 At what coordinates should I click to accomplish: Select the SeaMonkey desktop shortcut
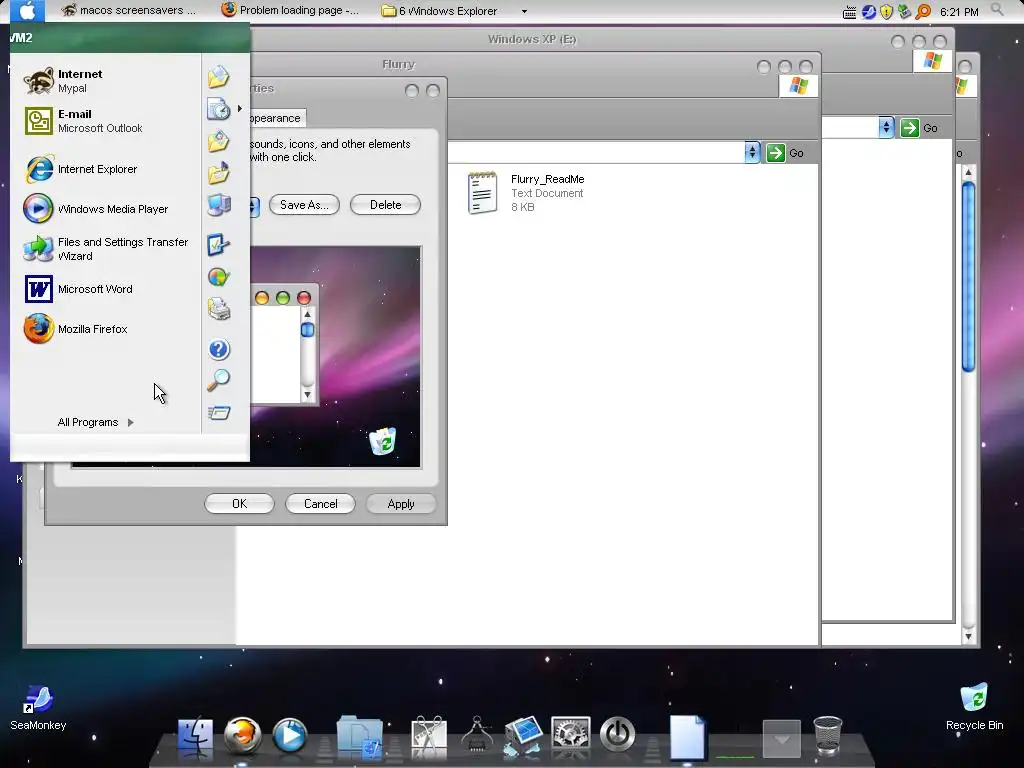(38, 707)
